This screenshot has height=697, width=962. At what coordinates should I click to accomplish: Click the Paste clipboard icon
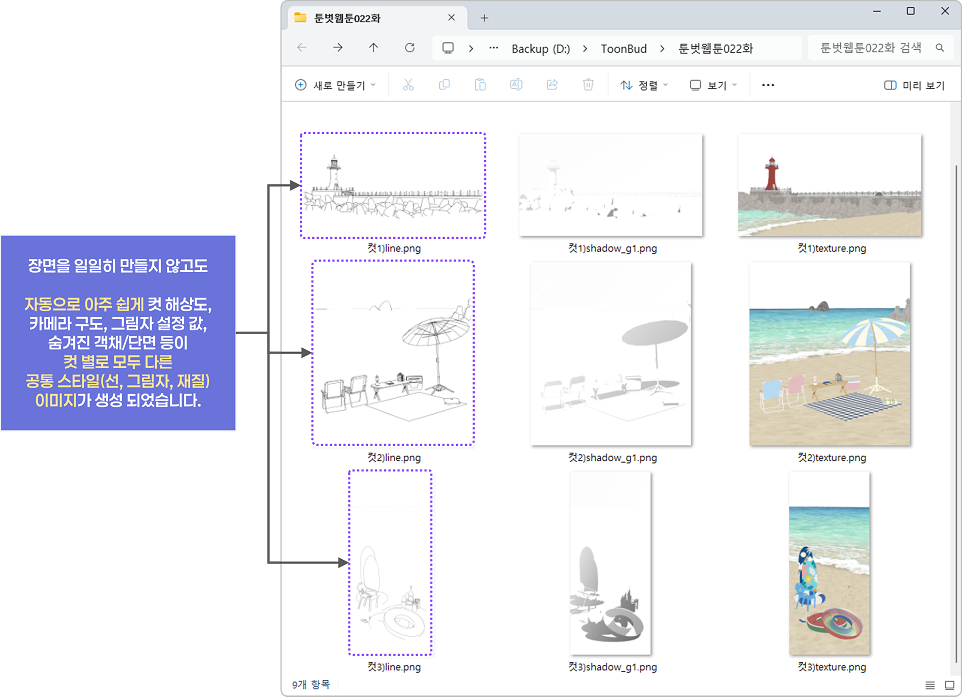480,86
